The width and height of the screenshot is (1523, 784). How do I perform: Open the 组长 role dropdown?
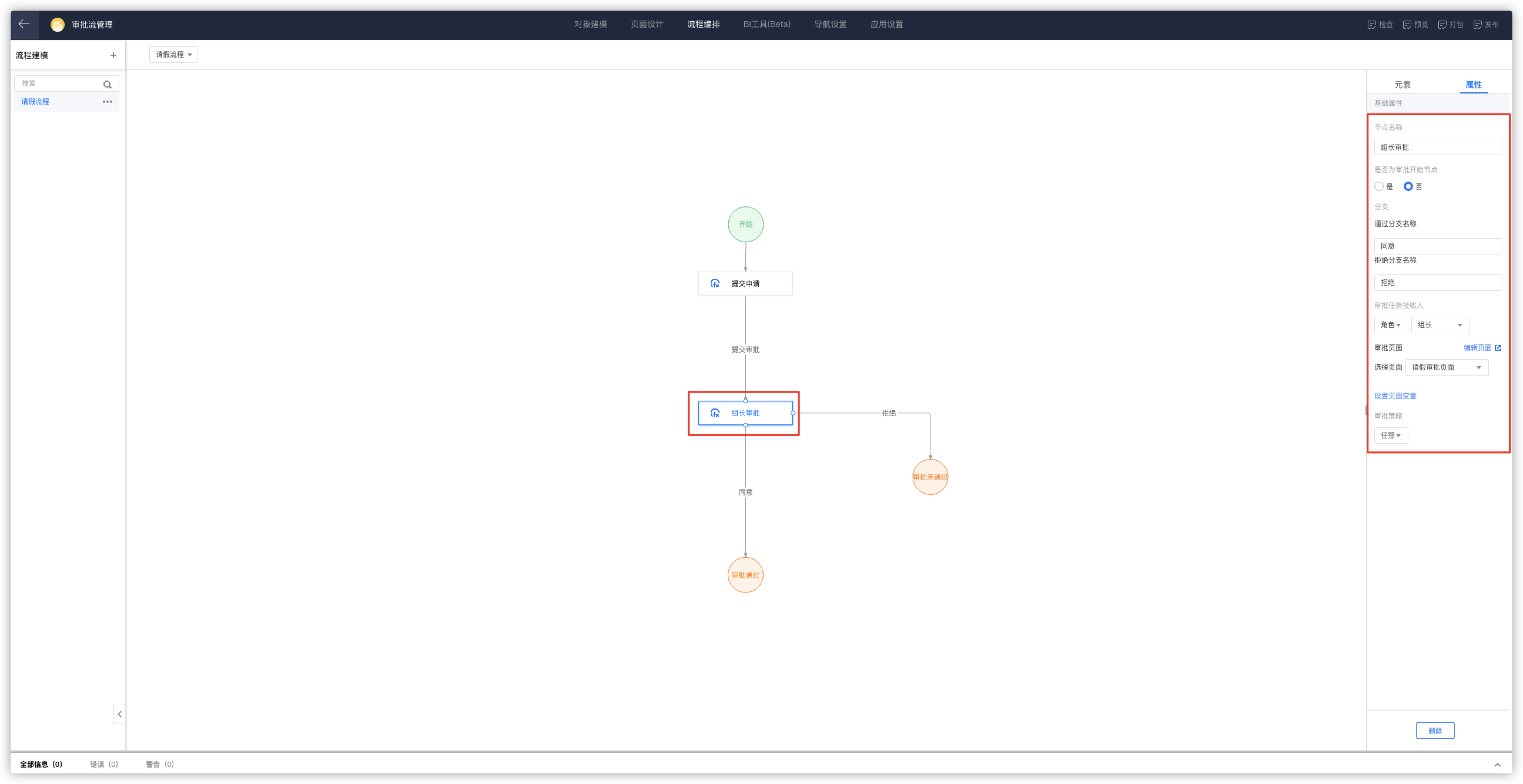(1440, 325)
